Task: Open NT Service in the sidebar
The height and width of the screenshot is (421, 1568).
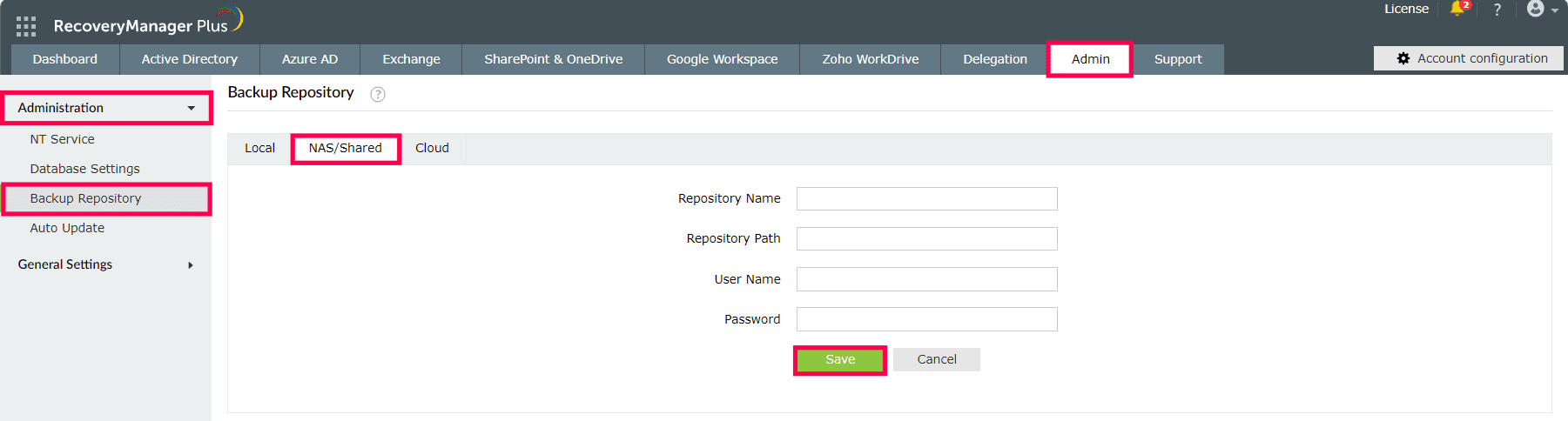Action: tap(63, 139)
